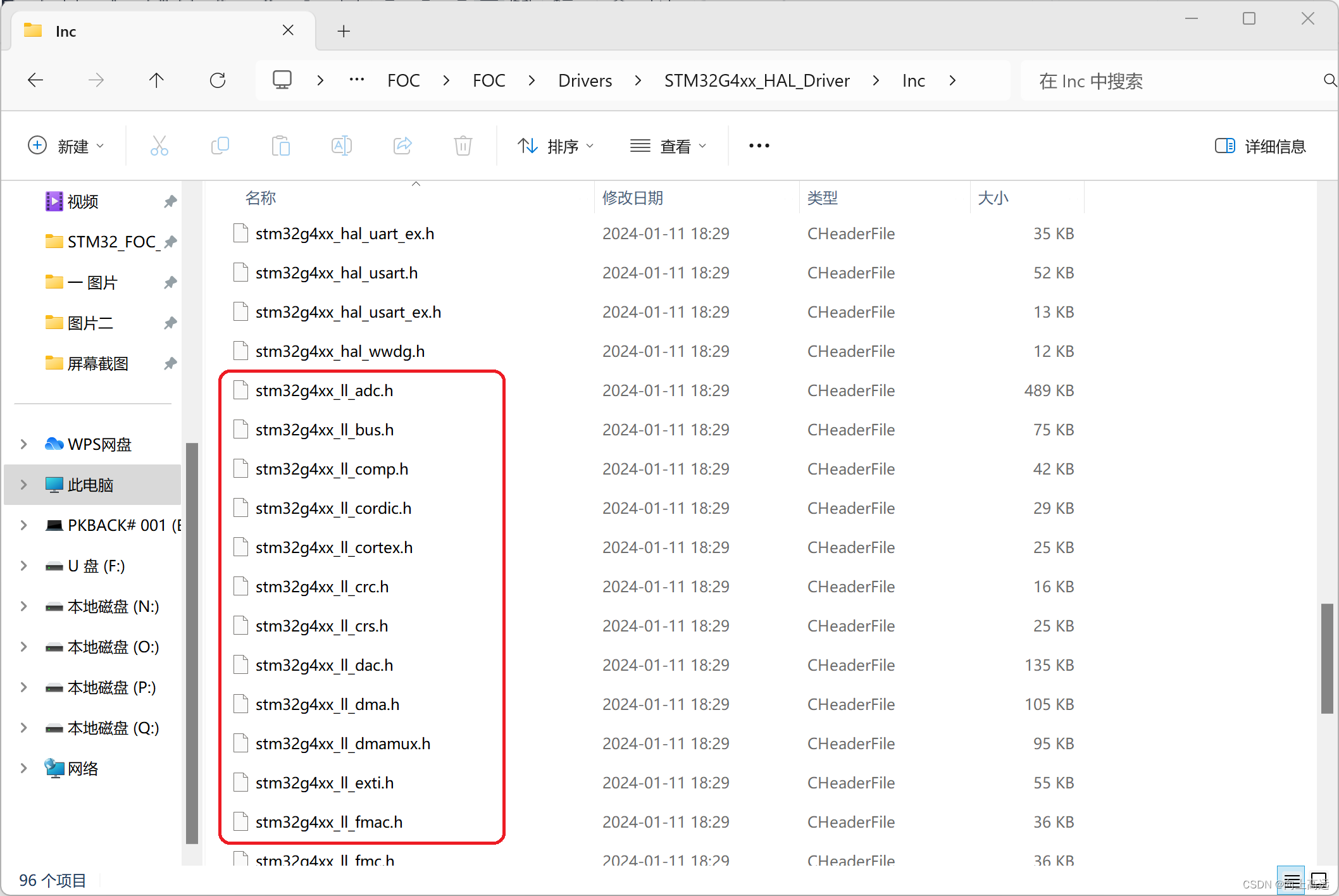The height and width of the screenshot is (896, 1339).
Task: Select file stm32g4xx_ll_cordic.h
Action: pyautogui.click(x=333, y=508)
